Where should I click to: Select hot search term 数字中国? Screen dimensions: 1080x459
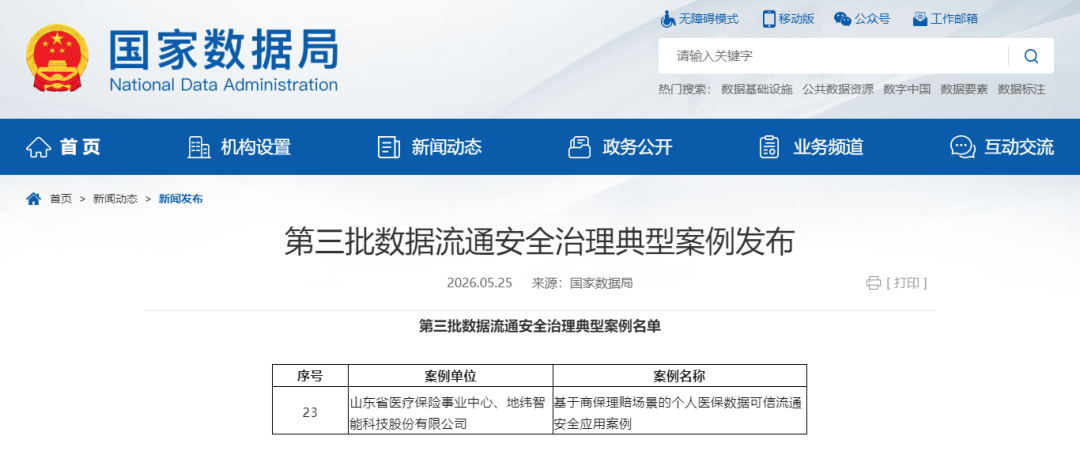point(906,89)
